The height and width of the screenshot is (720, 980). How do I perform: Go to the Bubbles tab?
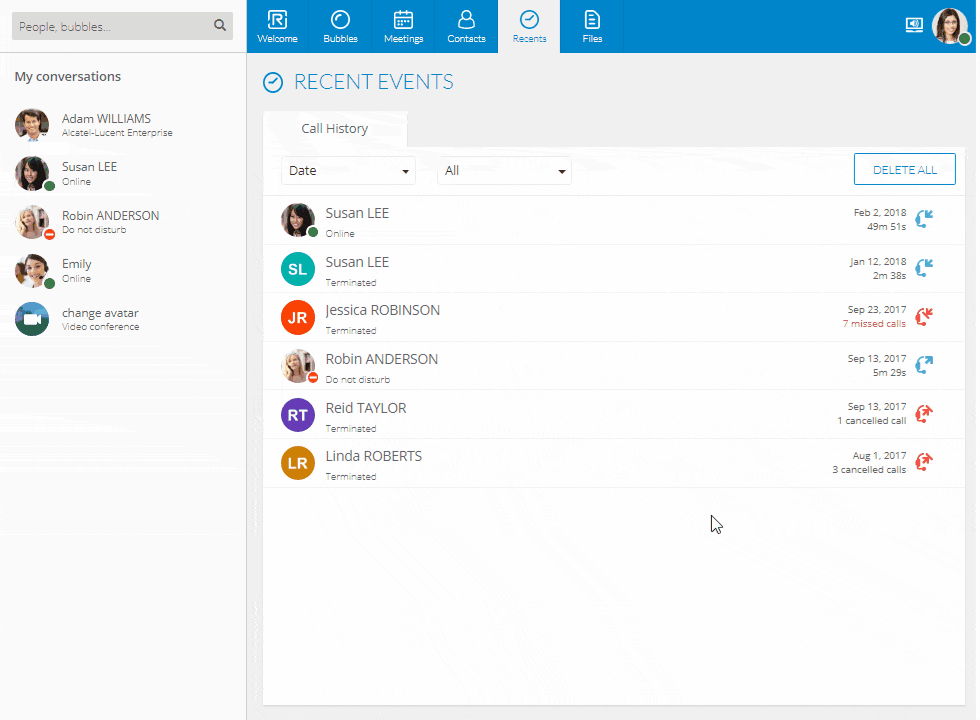[340, 26]
